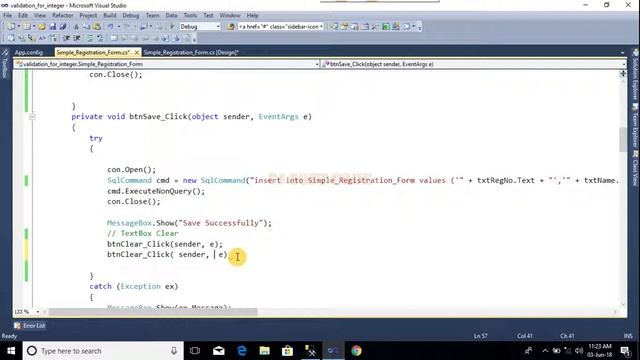Image resolution: width=640 pixels, height=360 pixels.
Task: Open the File menu
Action: [7, 16]
